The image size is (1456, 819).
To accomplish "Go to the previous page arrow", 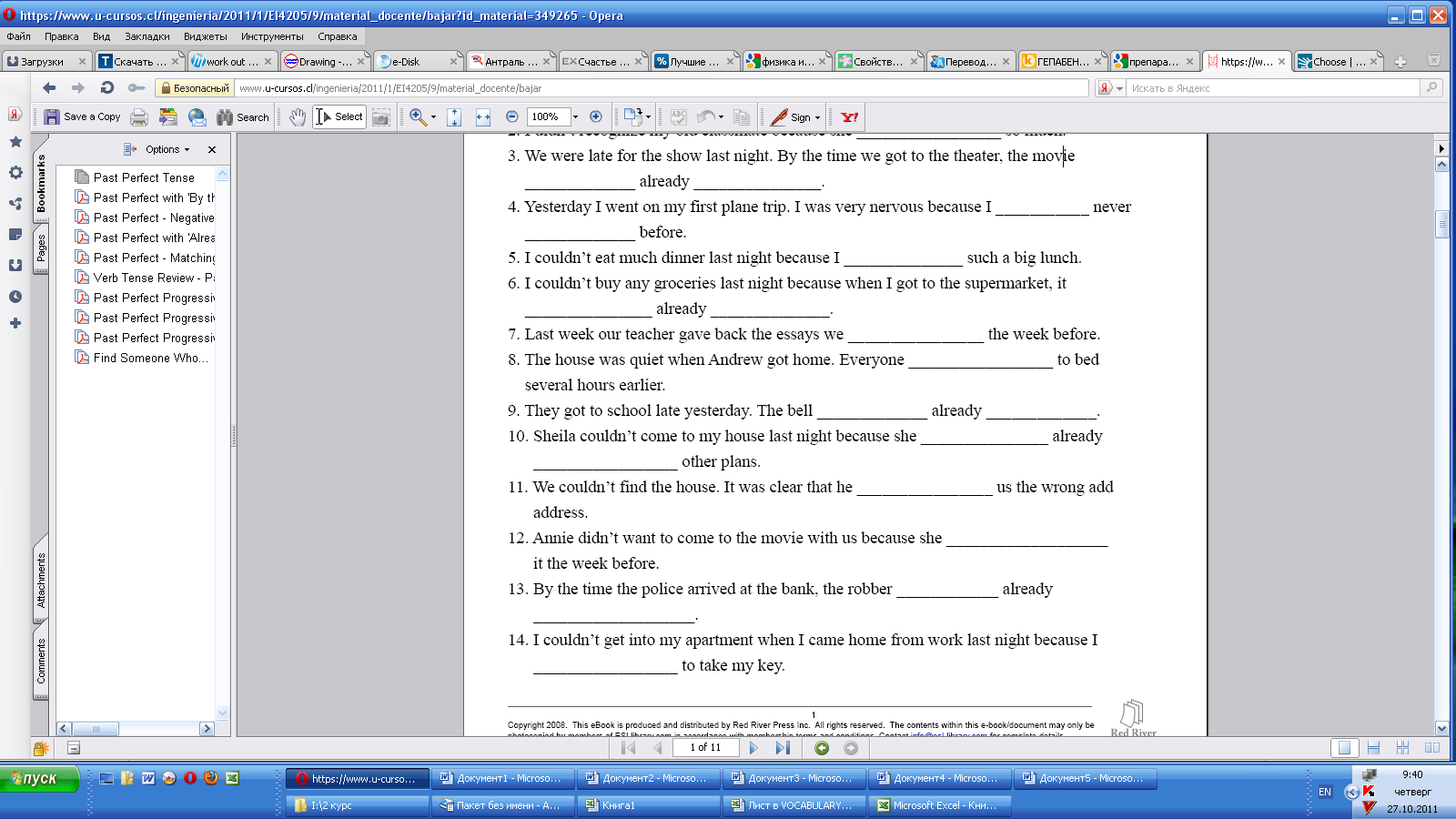I will (x=658, y=748).
